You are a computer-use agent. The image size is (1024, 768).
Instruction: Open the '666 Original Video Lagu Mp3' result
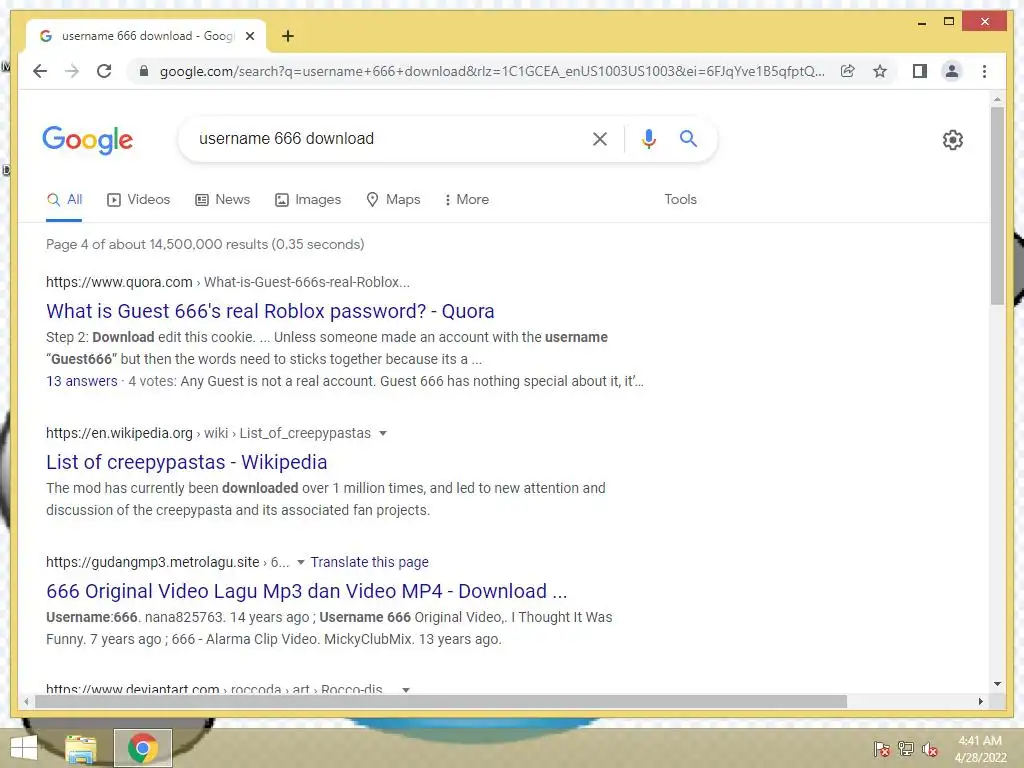[306, 591]
